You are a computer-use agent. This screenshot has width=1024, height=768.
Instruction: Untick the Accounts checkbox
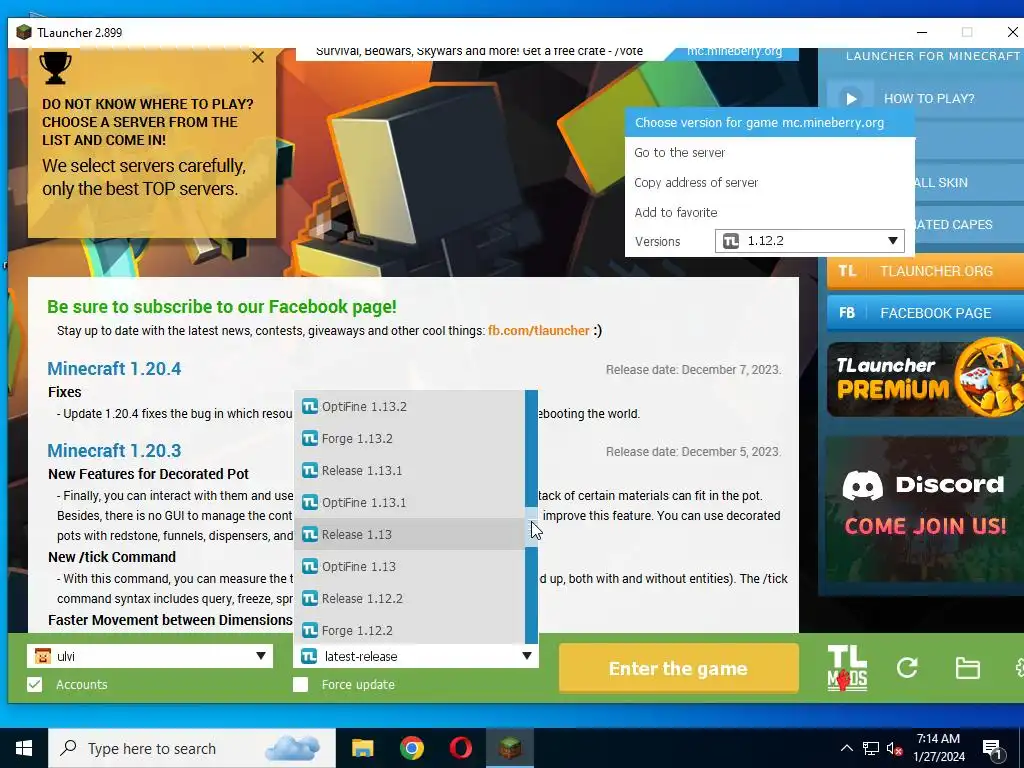click(x=35, y=684)
